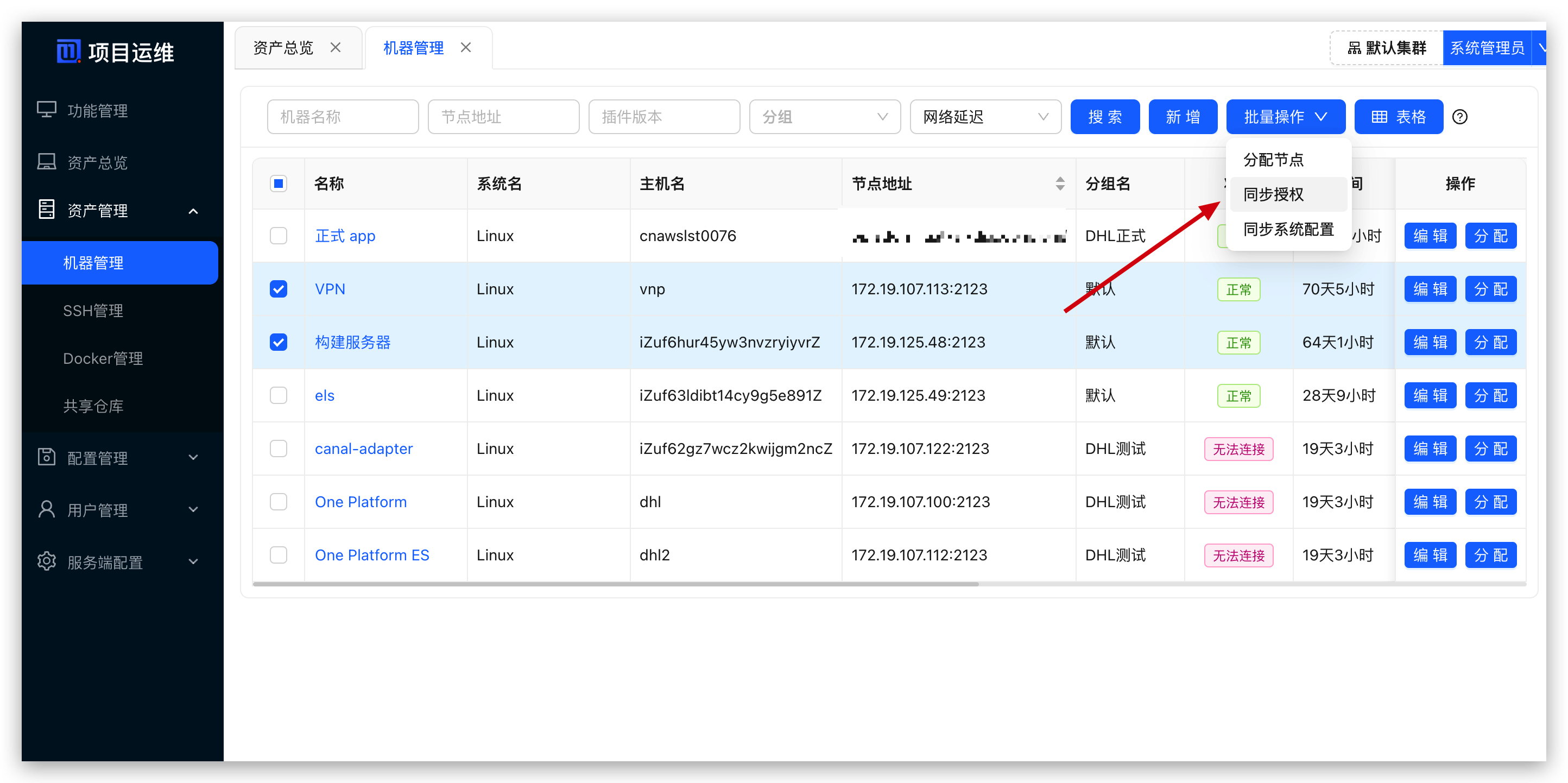Select 同步授权 from batch menu

click(1273, 194)
